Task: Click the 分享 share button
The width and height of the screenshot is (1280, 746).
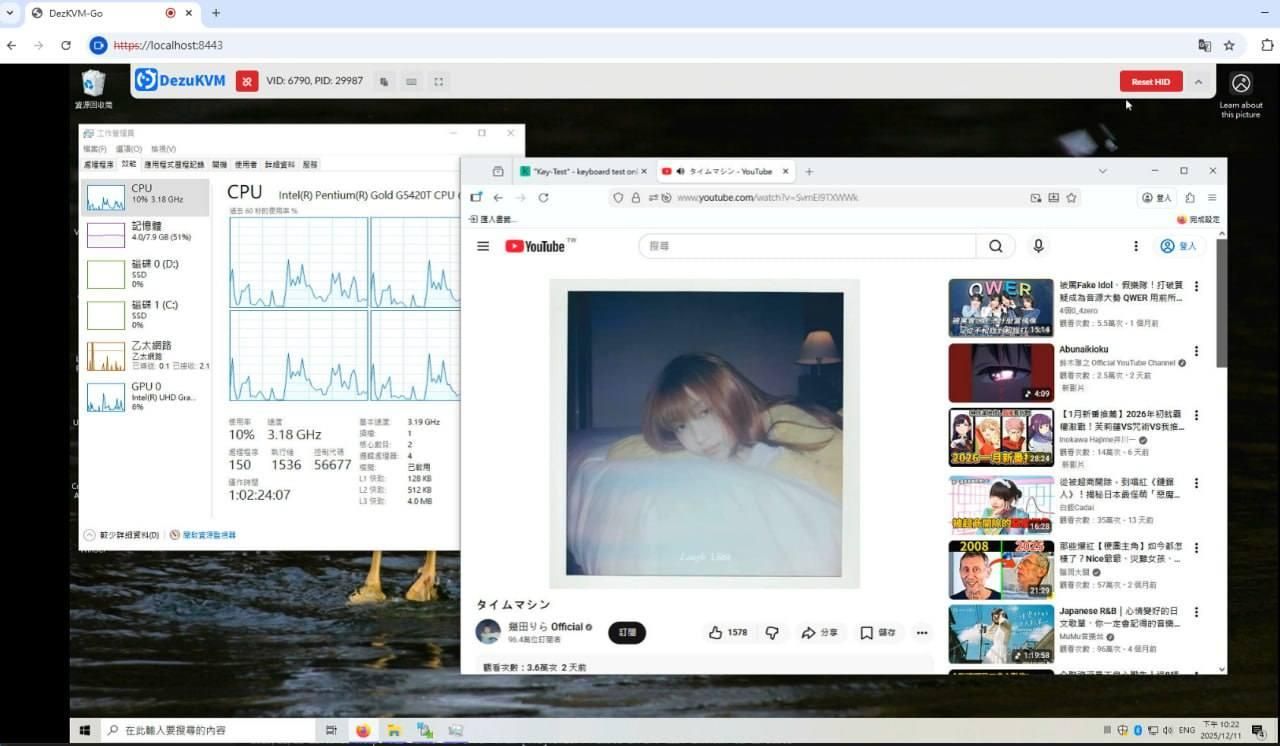Action: pos(819,632)
